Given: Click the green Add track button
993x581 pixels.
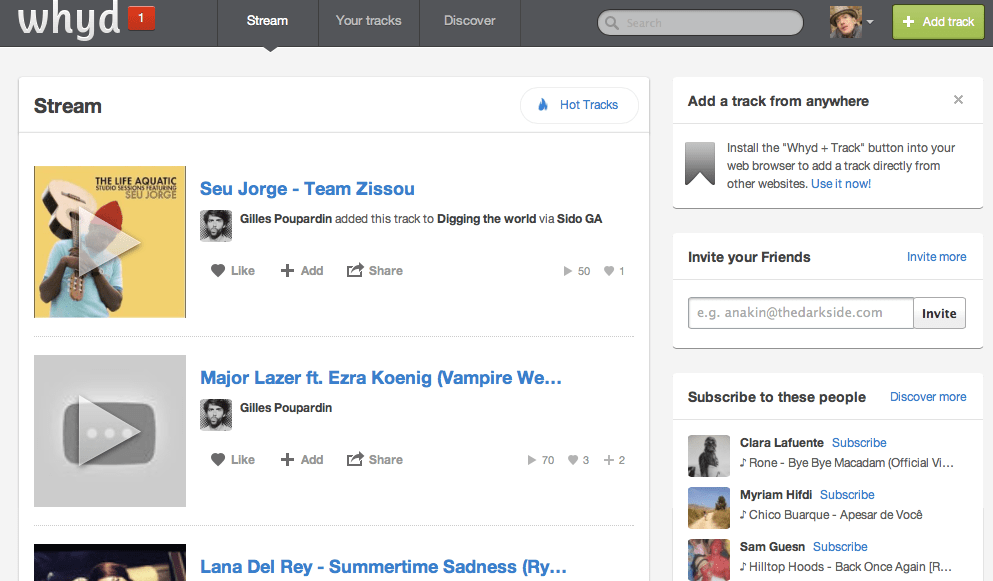Looking at the screenshot, I should tap(937, 22).
